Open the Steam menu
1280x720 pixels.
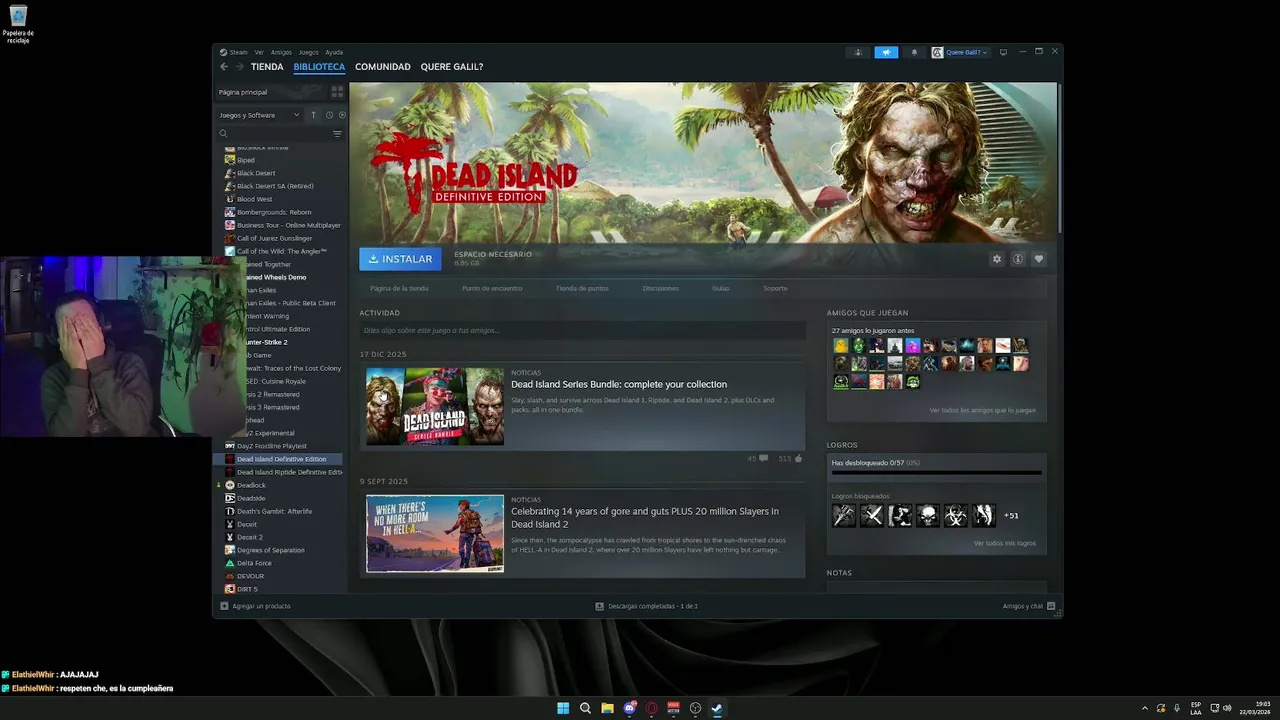234,52
